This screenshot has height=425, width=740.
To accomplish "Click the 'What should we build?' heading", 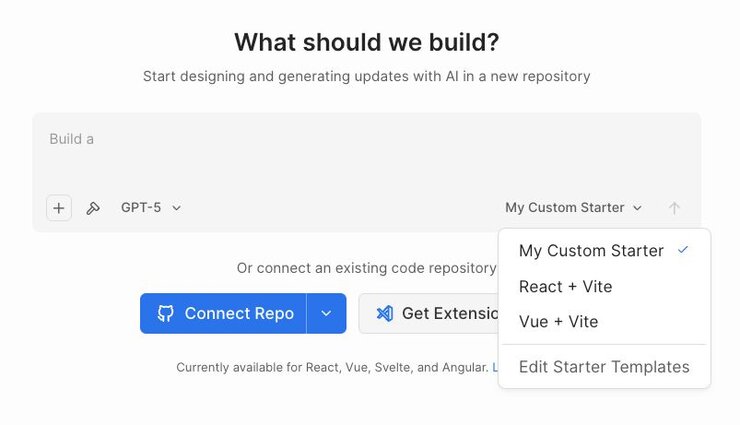I will click(366, 43).
